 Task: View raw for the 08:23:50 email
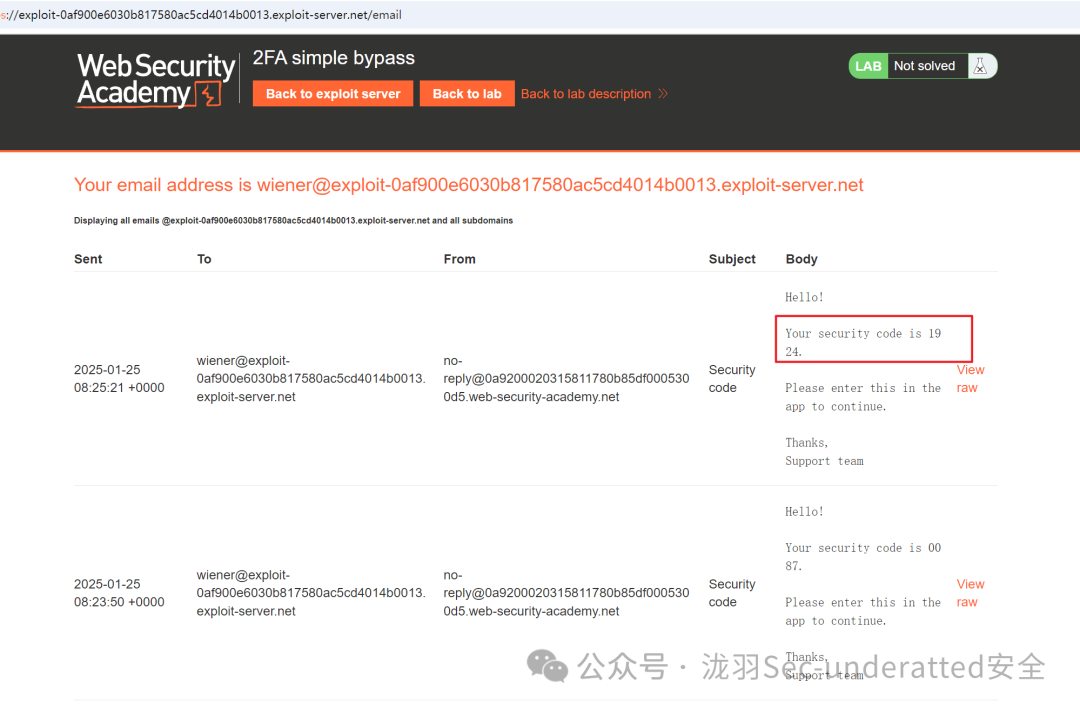970,593
